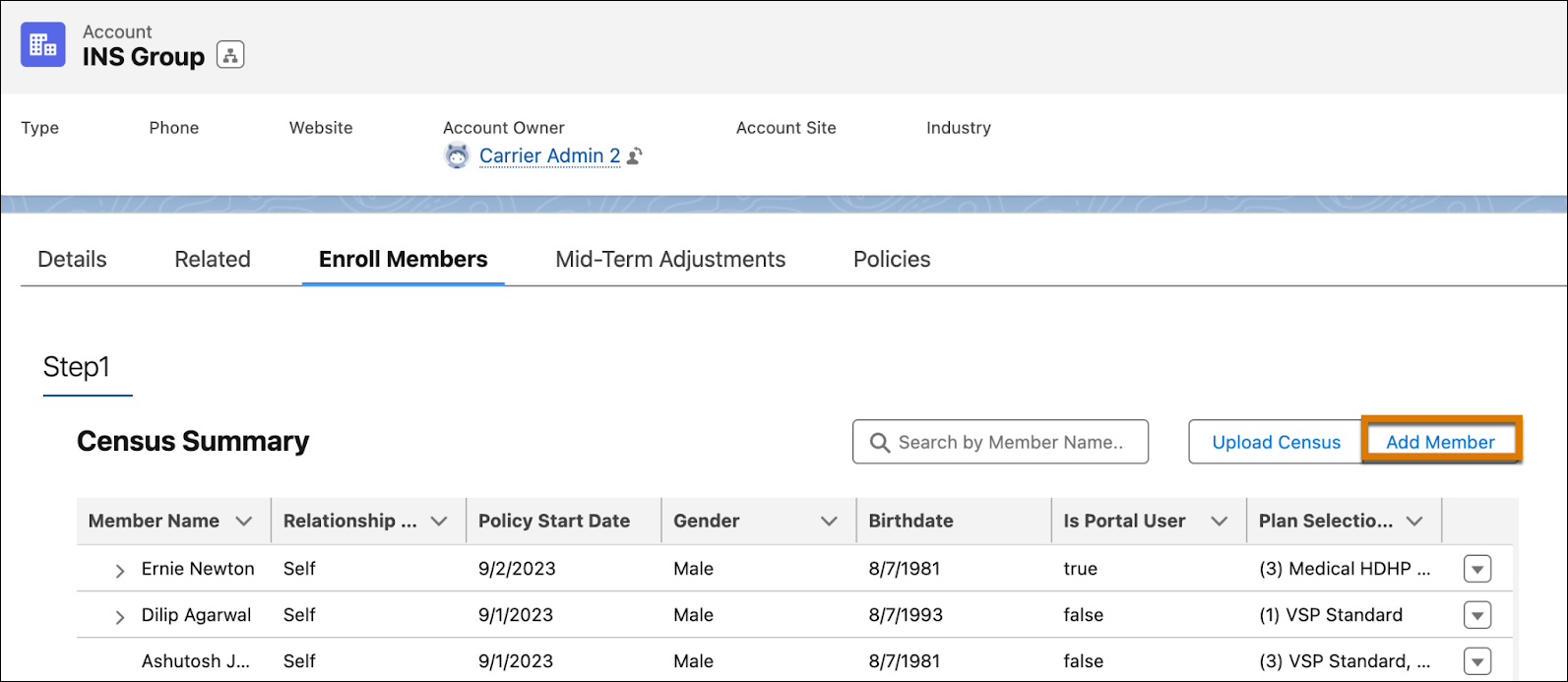Expand the Ernie Newton row
The width and height of the screenshot is (1568, 682).
tap(120, 571)
